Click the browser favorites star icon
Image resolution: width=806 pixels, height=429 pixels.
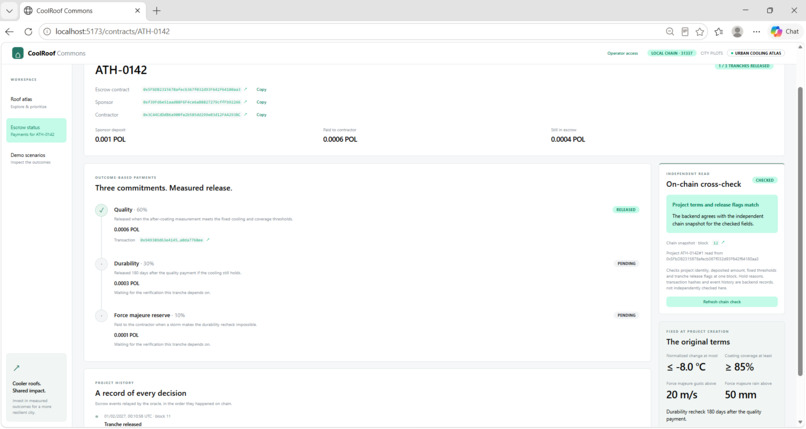(x=700, y=31)
